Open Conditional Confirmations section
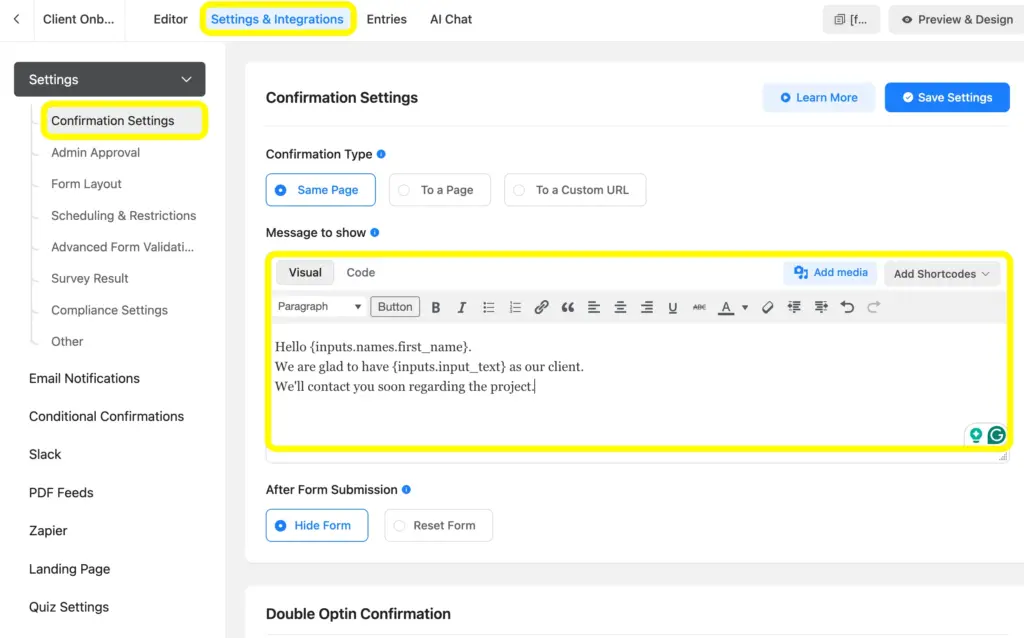Viewport: 1024px width, 638px height. [106, 417]
